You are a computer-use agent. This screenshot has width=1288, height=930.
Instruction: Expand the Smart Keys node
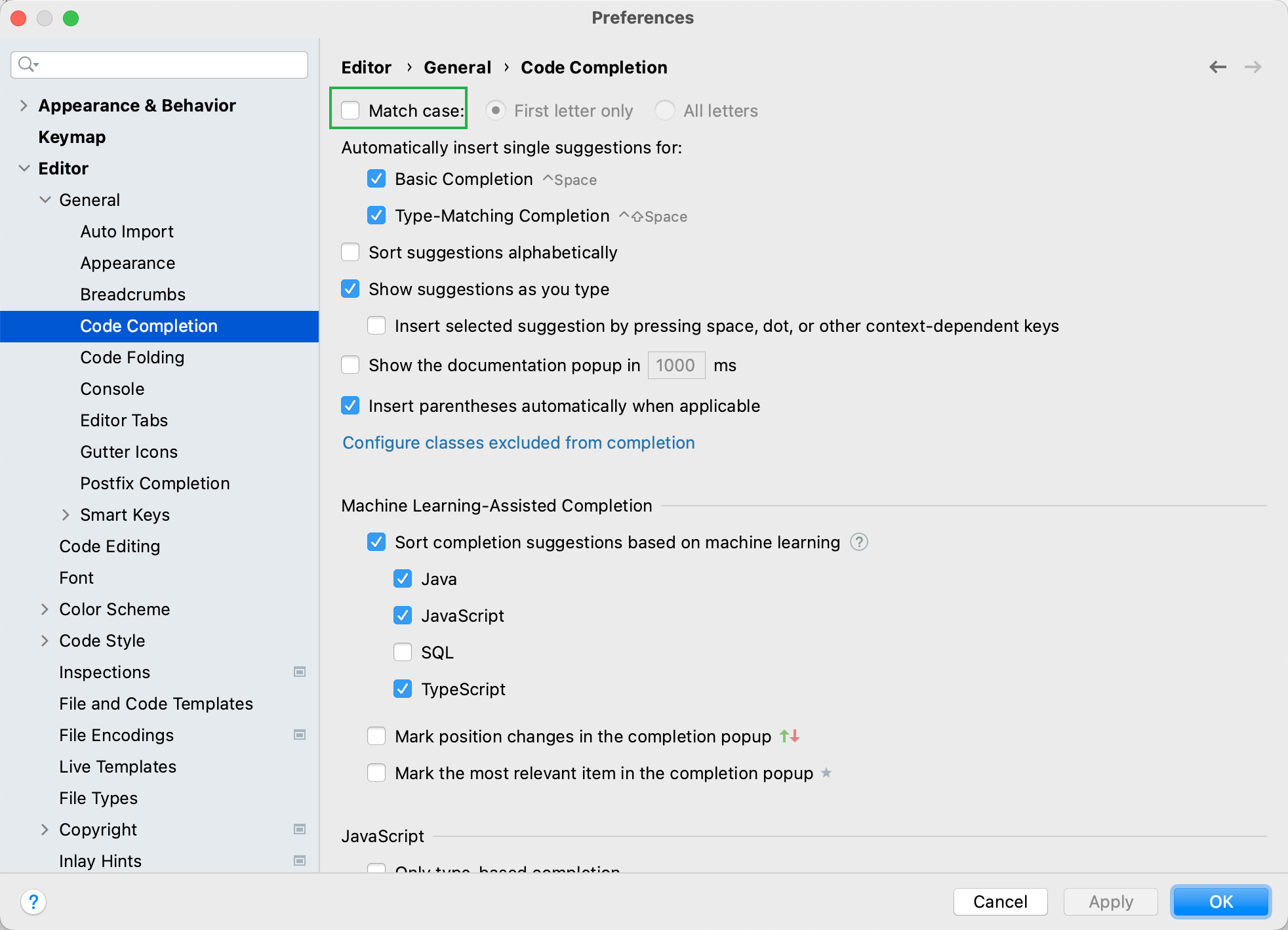pyautogui.click(x=66, y=515)
